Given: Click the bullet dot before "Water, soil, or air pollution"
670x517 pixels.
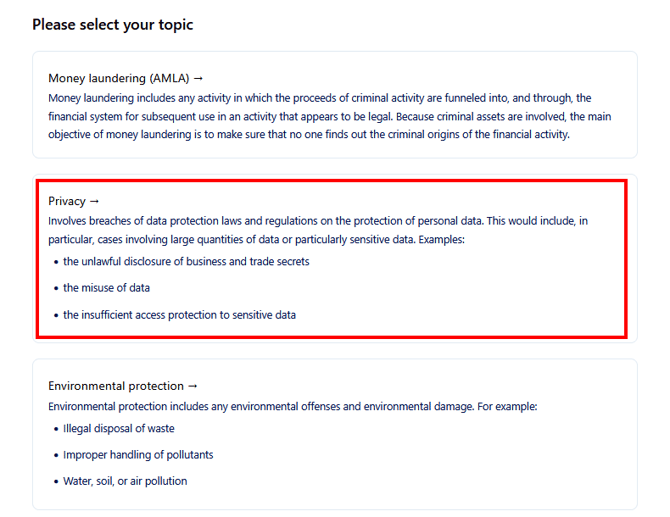Looking at the screenshot, I should pos(55,482).
